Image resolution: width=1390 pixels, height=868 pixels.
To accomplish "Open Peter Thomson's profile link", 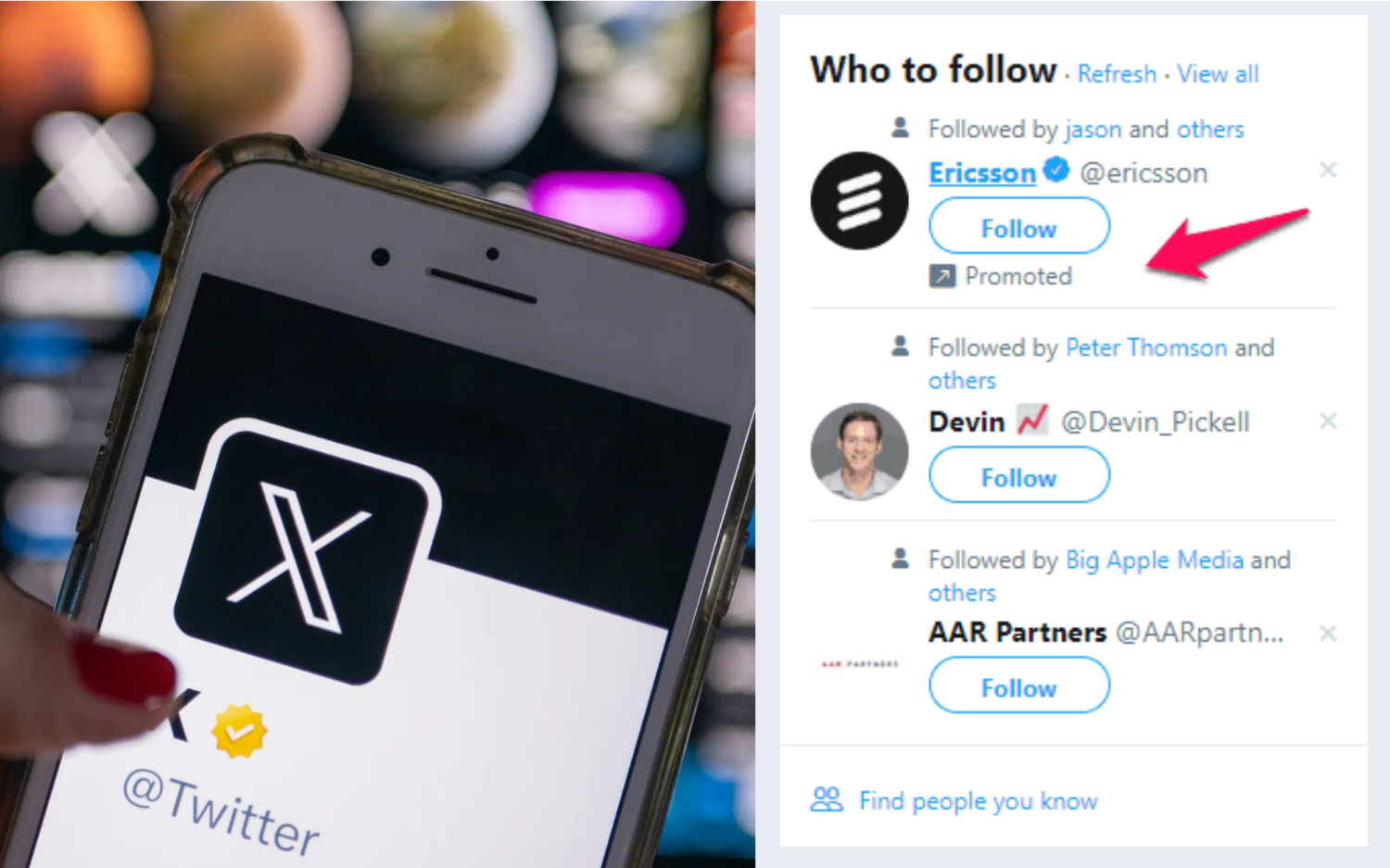I will pos(1146,347).
